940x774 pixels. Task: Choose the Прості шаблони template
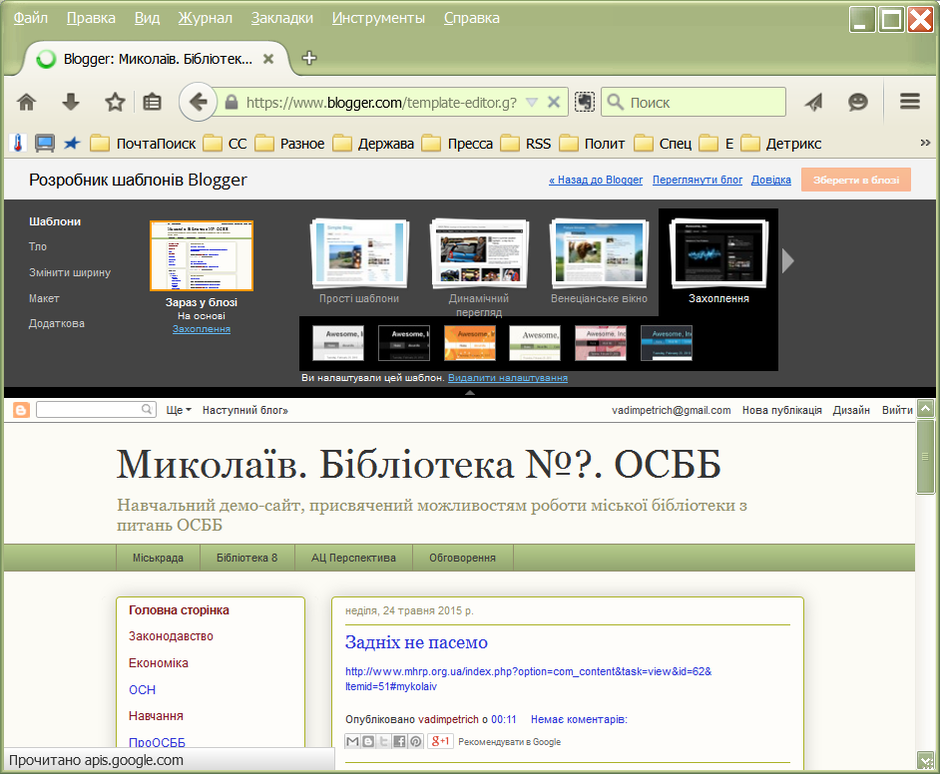pos(359,254)
